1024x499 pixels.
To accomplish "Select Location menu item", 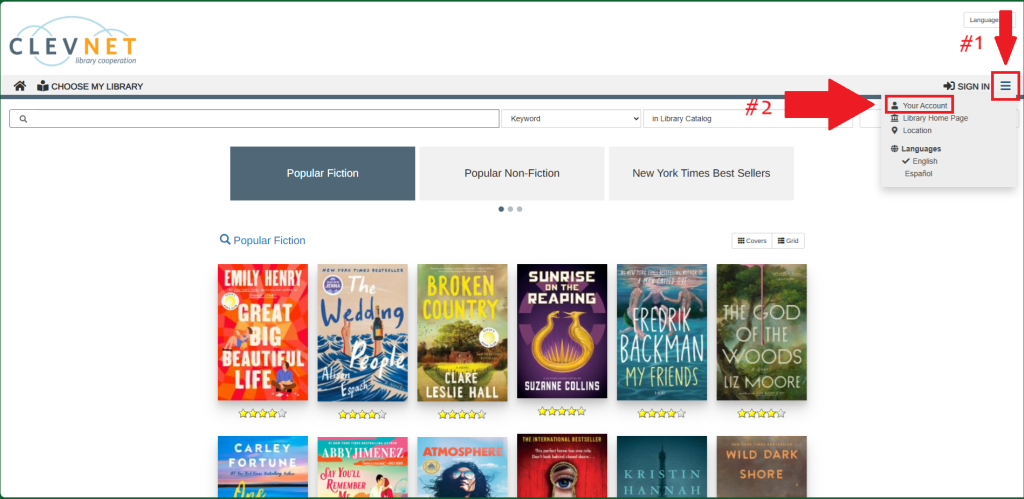I will pos(911,131).
